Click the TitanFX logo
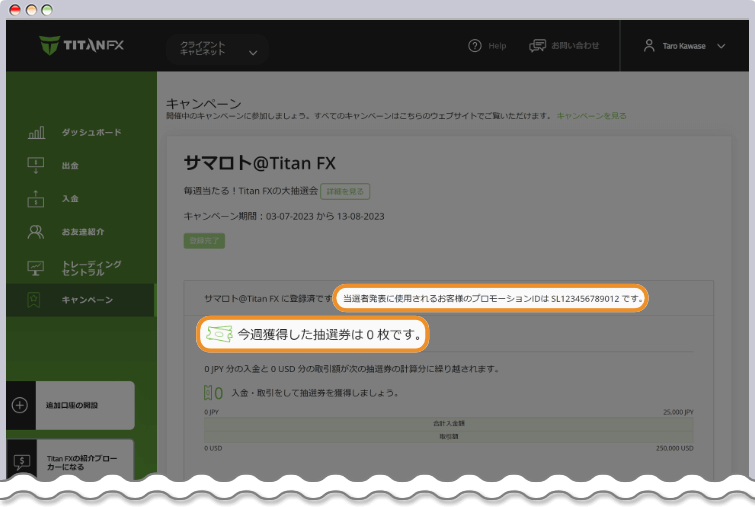The height and width of the screenshot is (507, 755). [x=81, y=45]
